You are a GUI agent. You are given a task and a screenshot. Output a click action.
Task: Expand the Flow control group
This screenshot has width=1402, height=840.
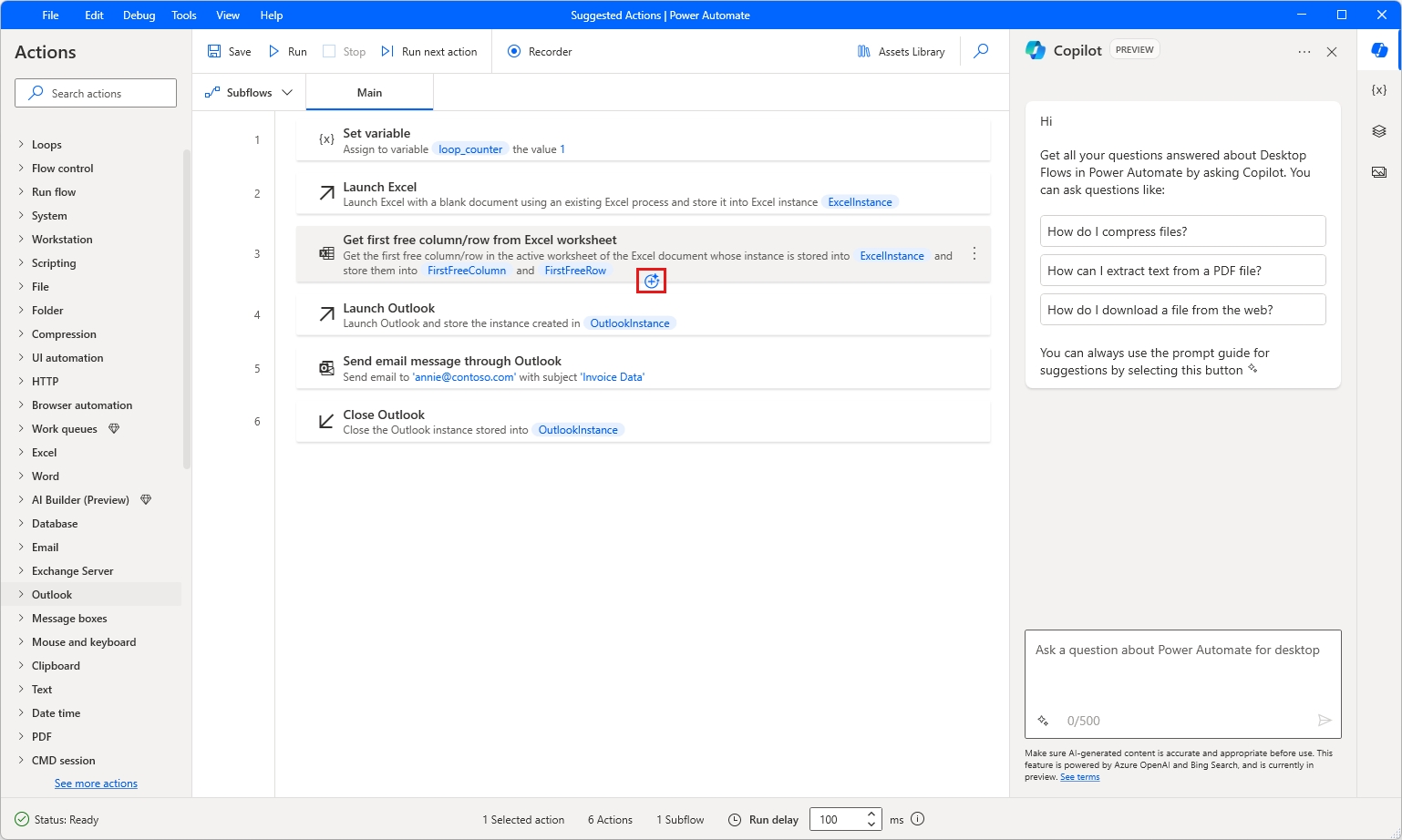(21, 168)
